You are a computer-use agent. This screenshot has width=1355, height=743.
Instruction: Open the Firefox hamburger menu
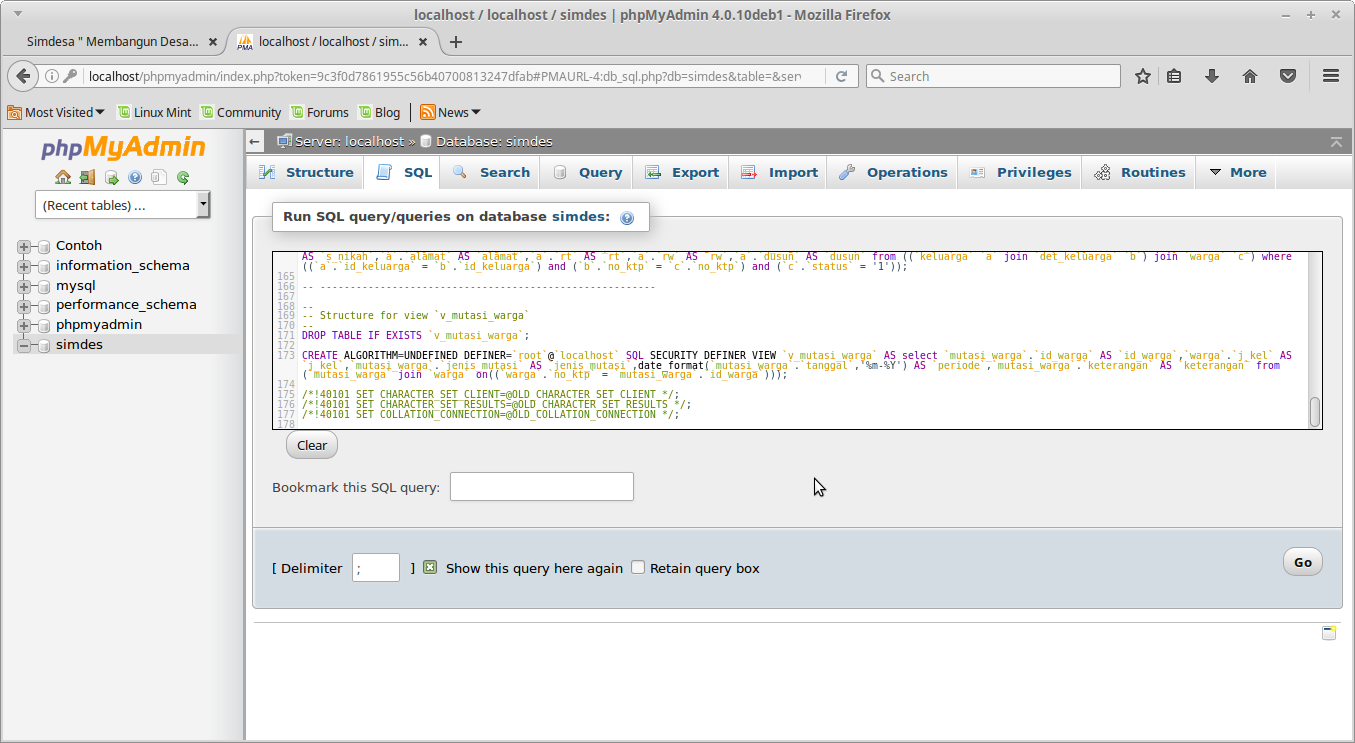tap(1331, 76)
